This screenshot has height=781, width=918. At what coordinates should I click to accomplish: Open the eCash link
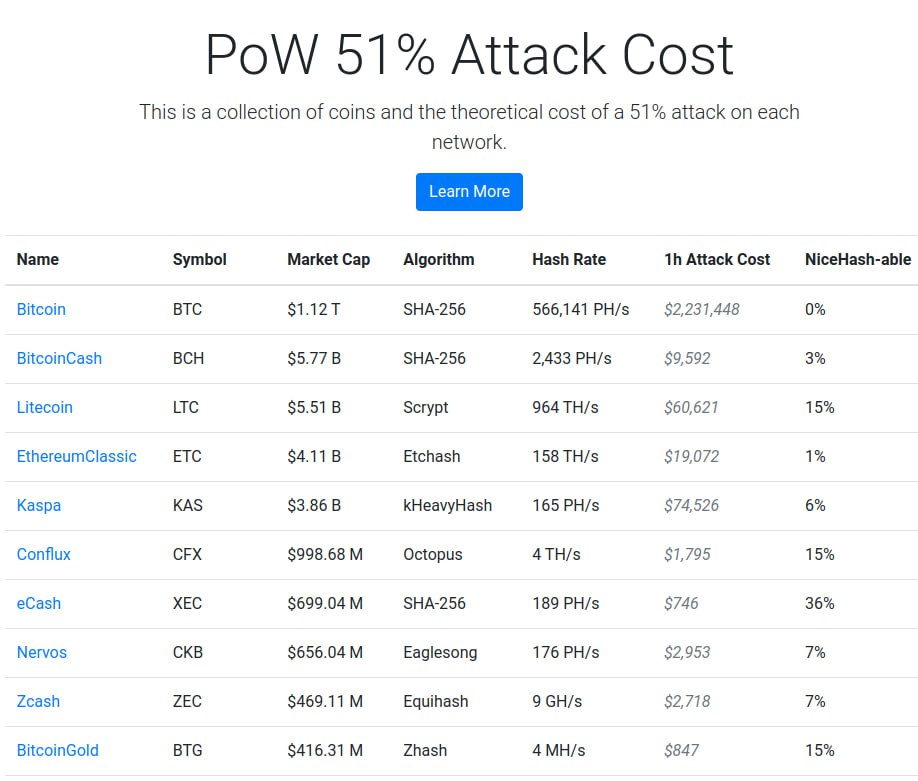pos(39,604)
